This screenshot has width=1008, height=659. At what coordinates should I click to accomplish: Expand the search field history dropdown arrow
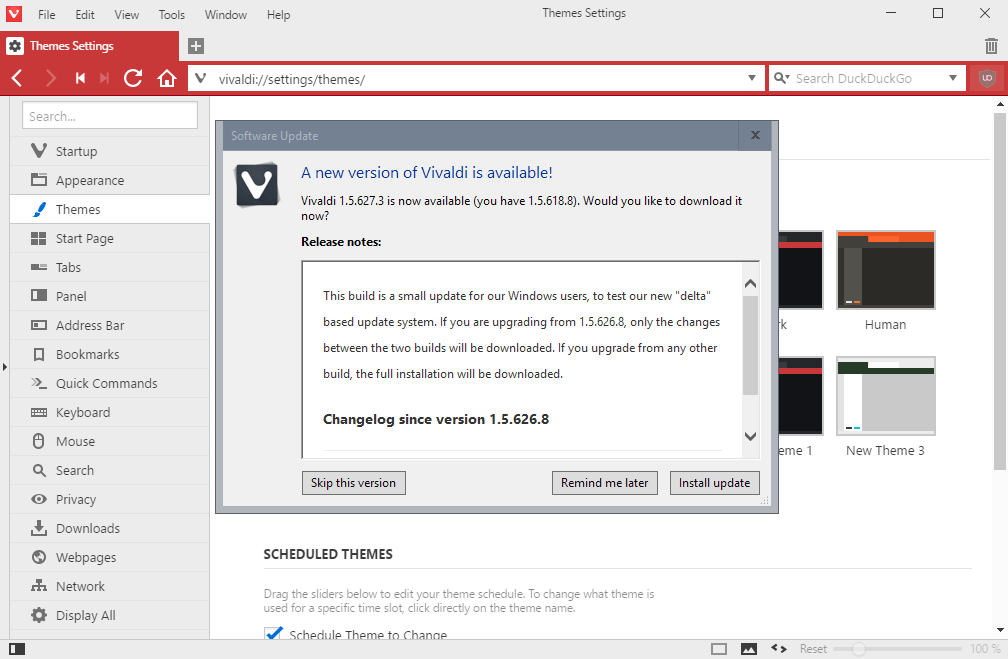953,78
